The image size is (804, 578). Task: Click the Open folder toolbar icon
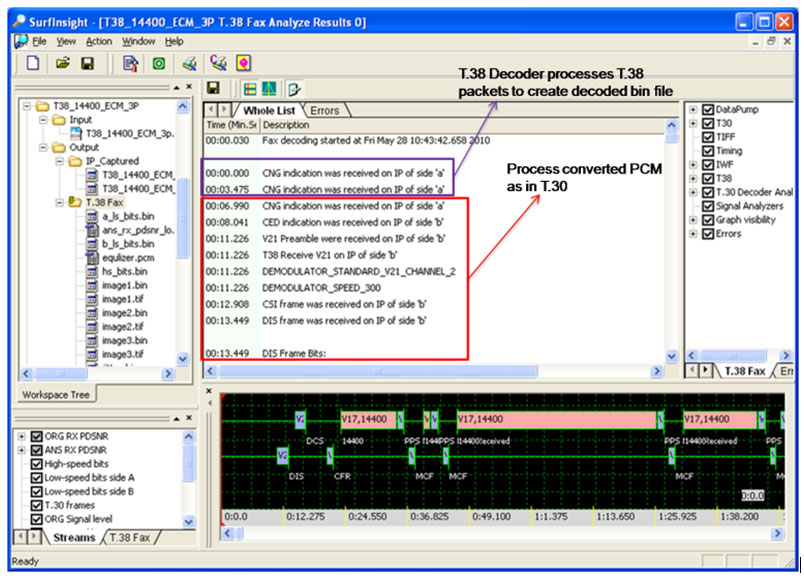click(x=62, y=64)
